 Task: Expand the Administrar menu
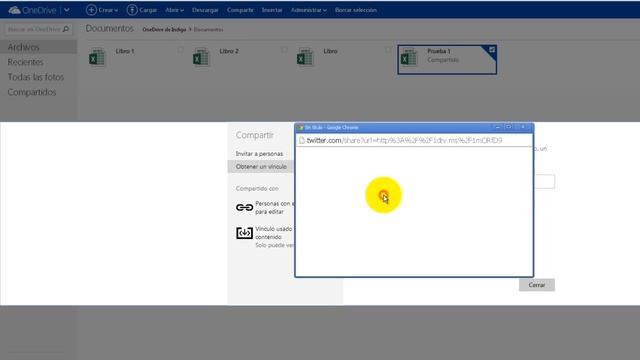309,10
